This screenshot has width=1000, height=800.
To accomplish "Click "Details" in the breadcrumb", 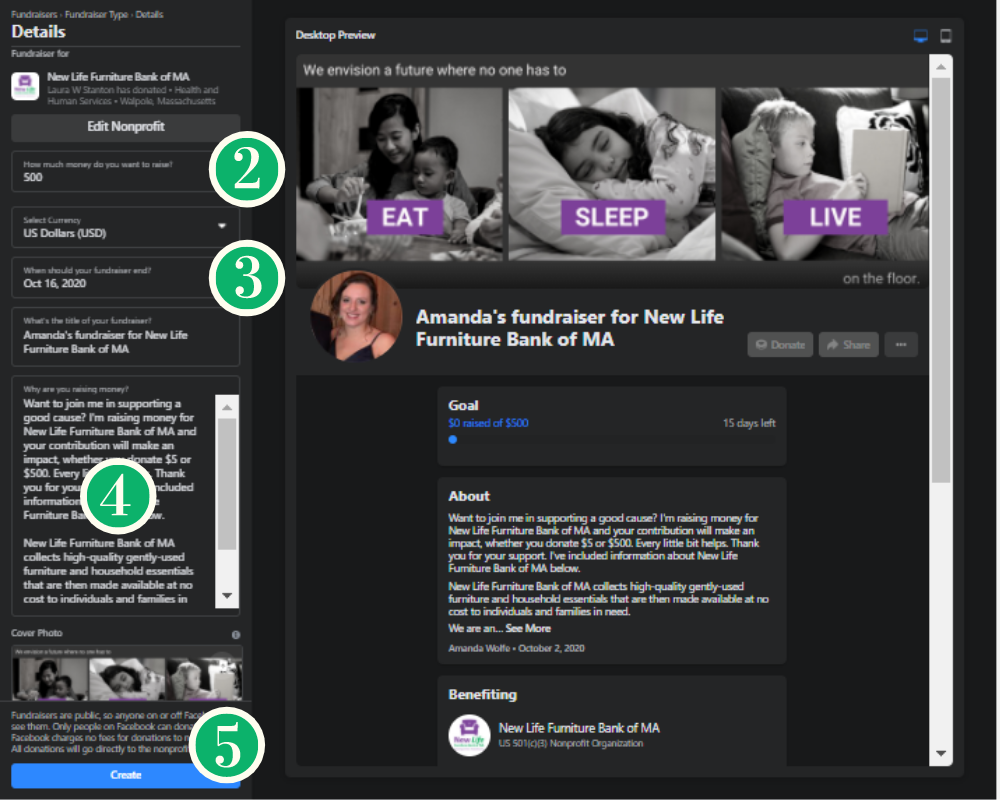I will (149, 15).
